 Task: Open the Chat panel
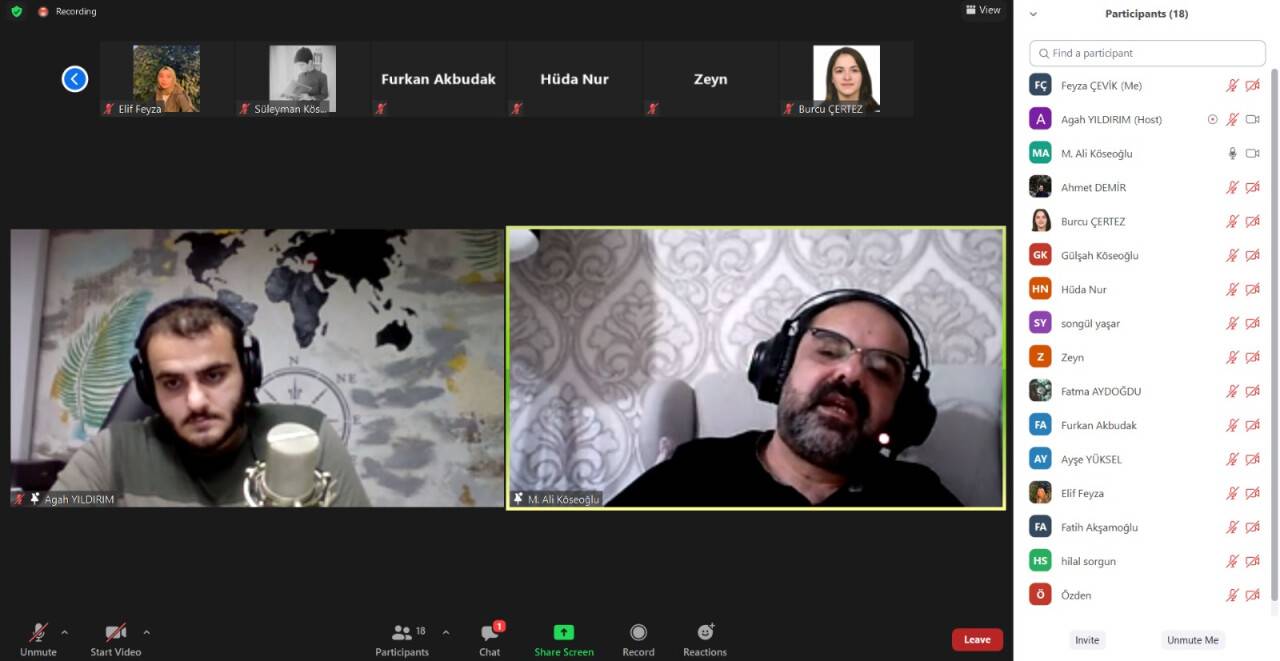[490, 633]
